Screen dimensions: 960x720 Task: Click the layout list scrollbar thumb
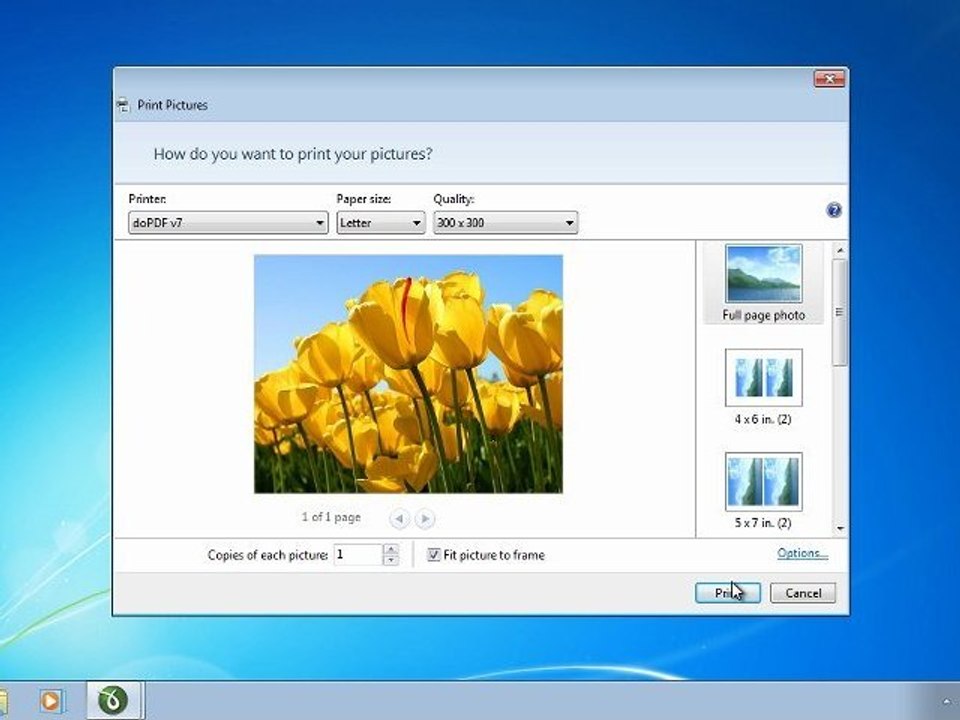pyautogui.click(x=840, y=312)
